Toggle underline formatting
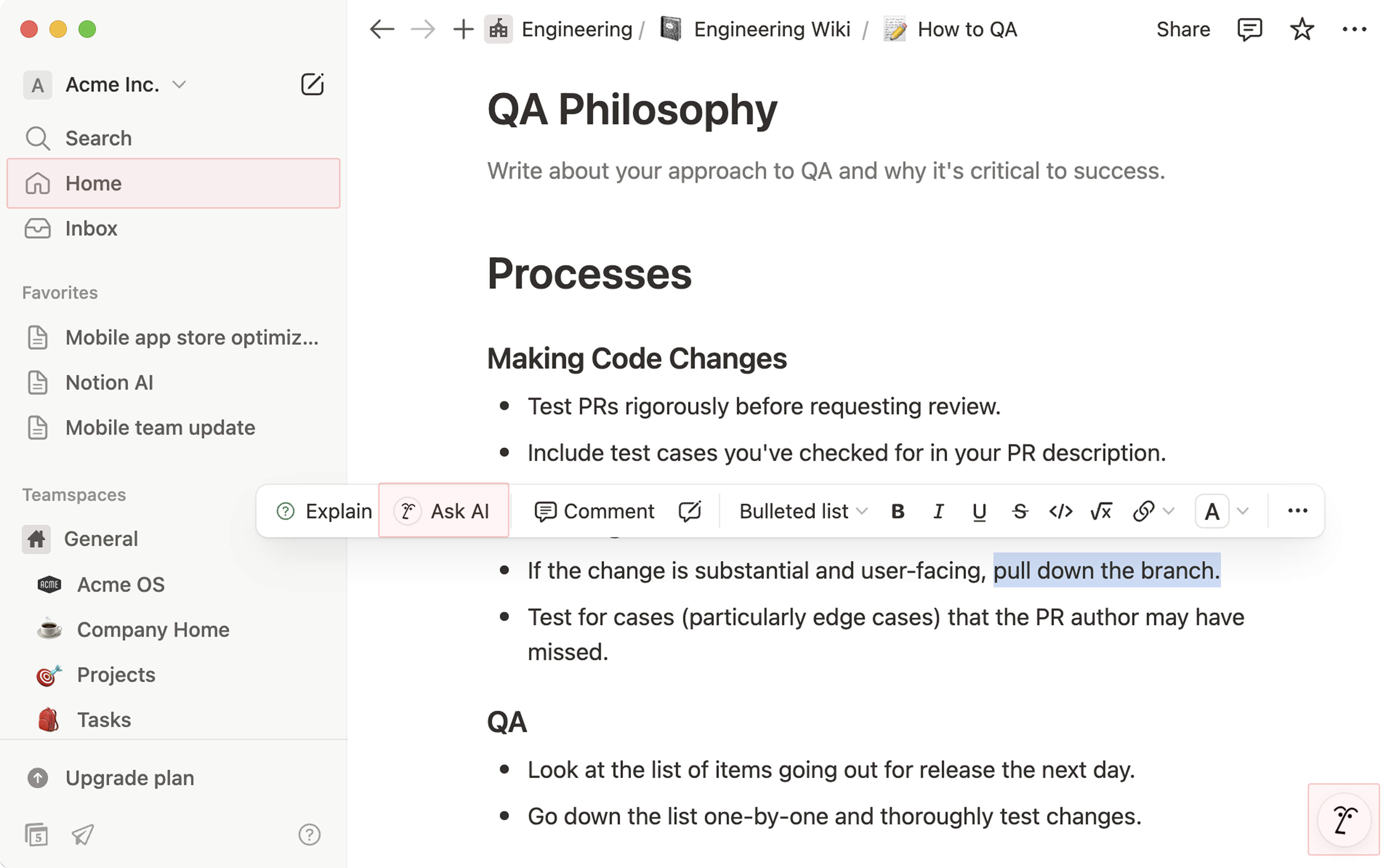Image resolution: width=1391 pixels, height=868 pixels. 979,511
